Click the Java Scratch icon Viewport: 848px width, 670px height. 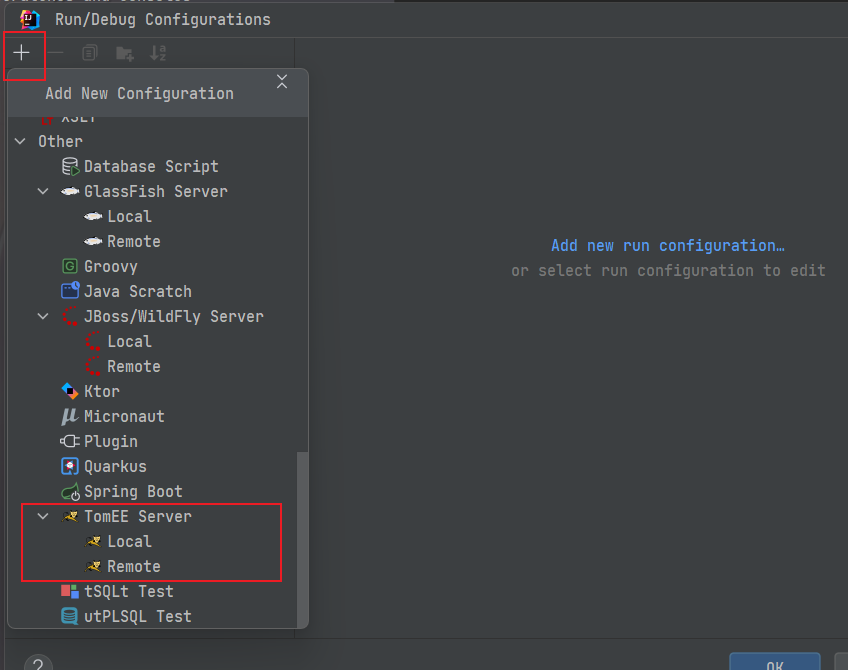pyautogui.click(x=70, y=290)
